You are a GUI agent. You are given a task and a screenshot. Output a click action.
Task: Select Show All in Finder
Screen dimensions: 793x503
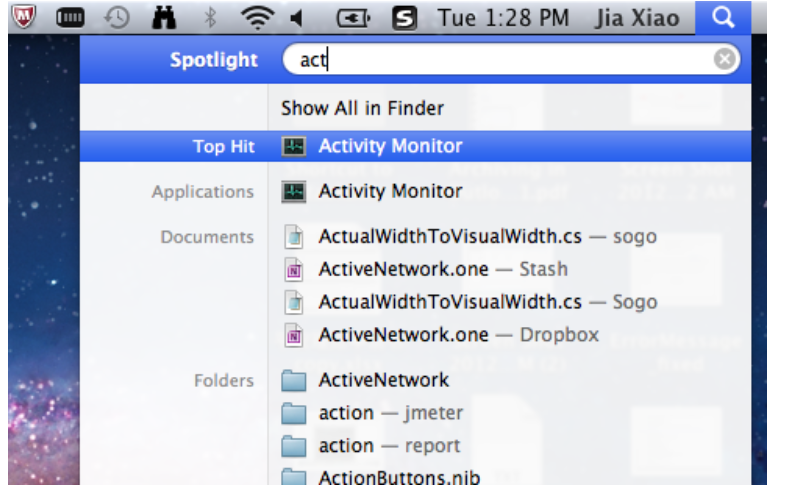click(362, 108)
